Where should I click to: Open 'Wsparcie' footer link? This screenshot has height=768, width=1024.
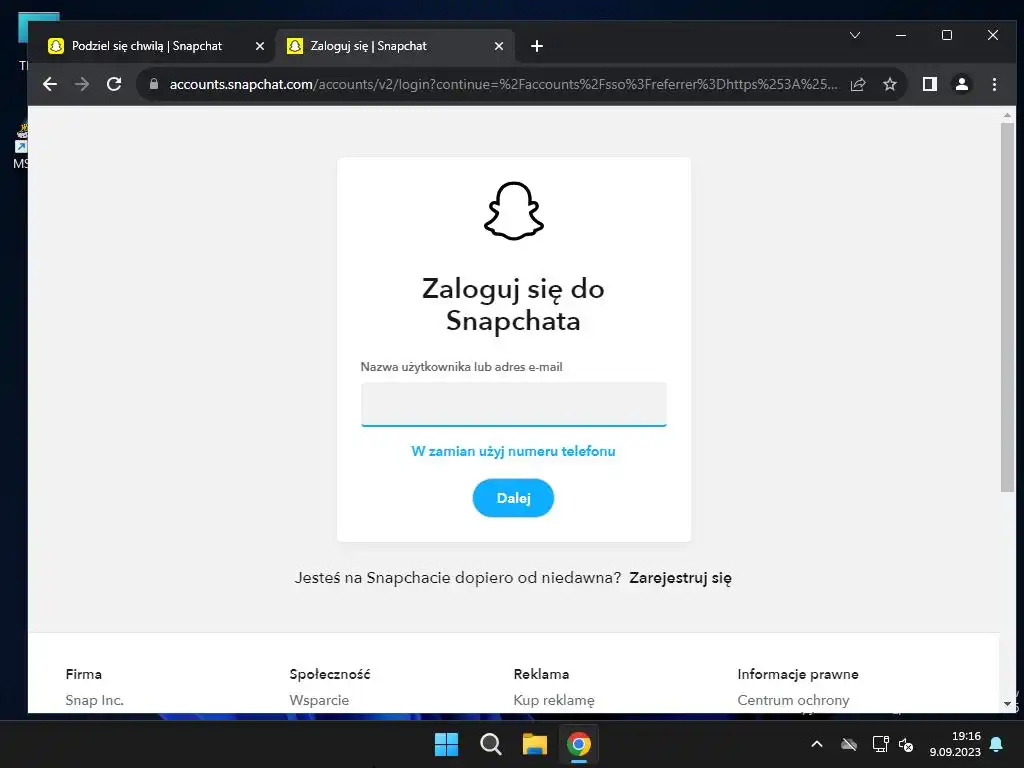point(319,700)
